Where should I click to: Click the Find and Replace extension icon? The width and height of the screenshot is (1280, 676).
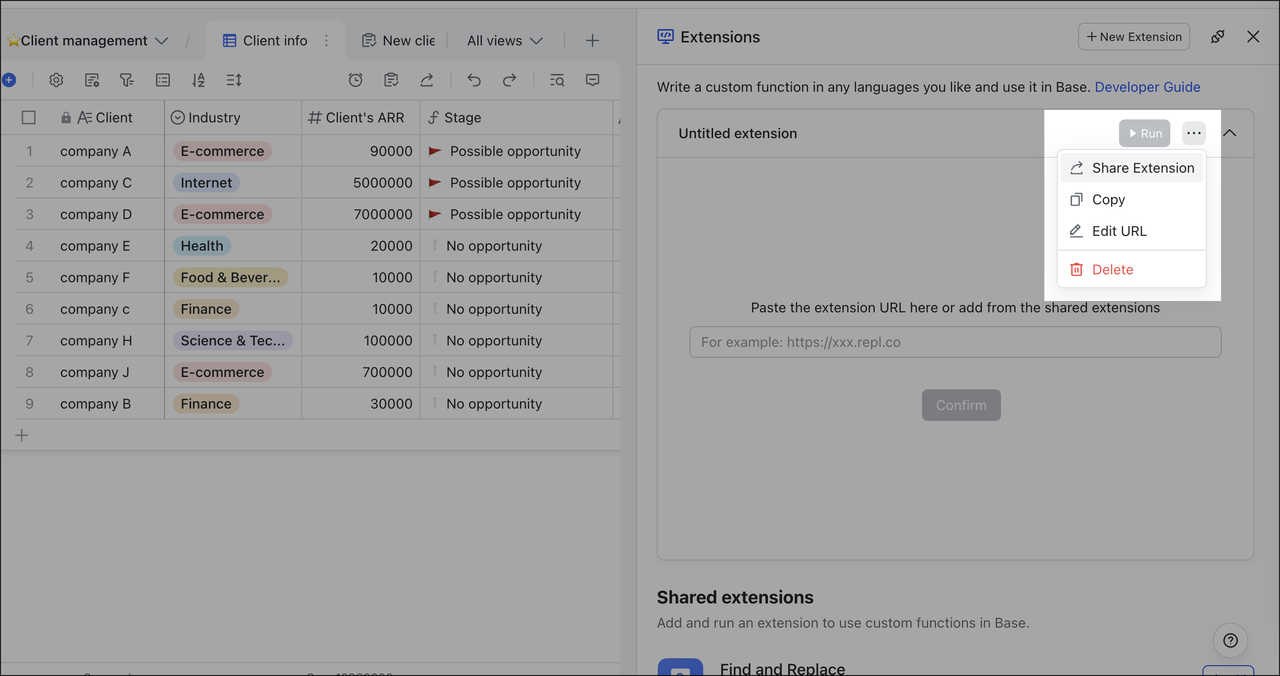pyautogui.click(x=680, y=667)
